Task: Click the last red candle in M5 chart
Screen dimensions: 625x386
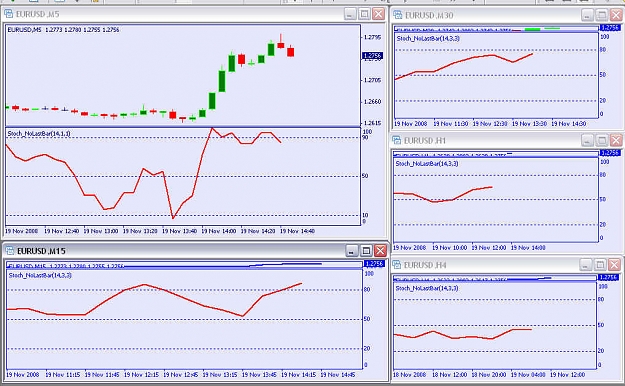Action: [x=291, y=51]
